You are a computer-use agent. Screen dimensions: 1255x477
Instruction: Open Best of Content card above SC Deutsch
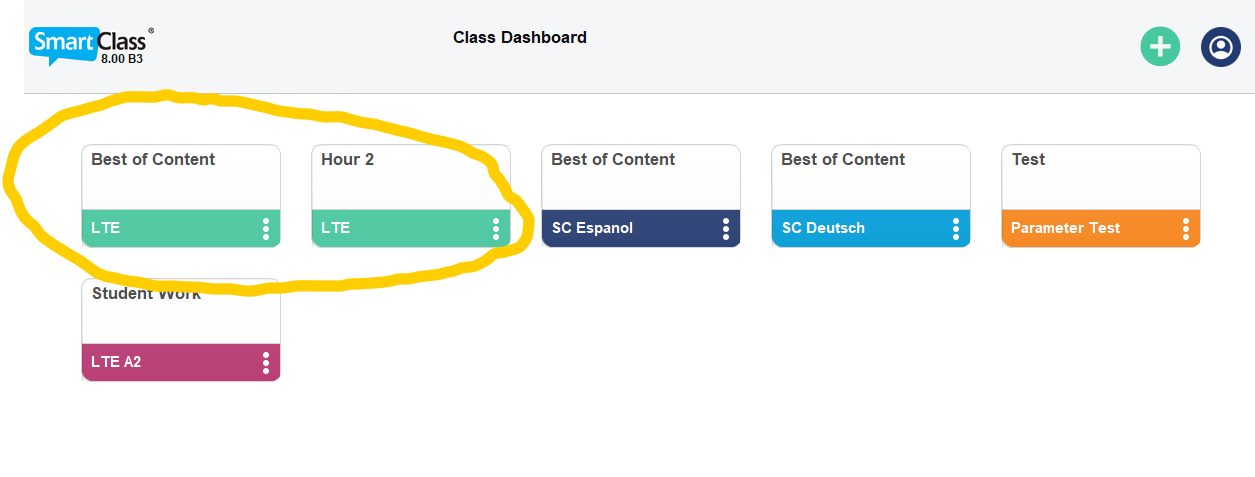point(870,177)
